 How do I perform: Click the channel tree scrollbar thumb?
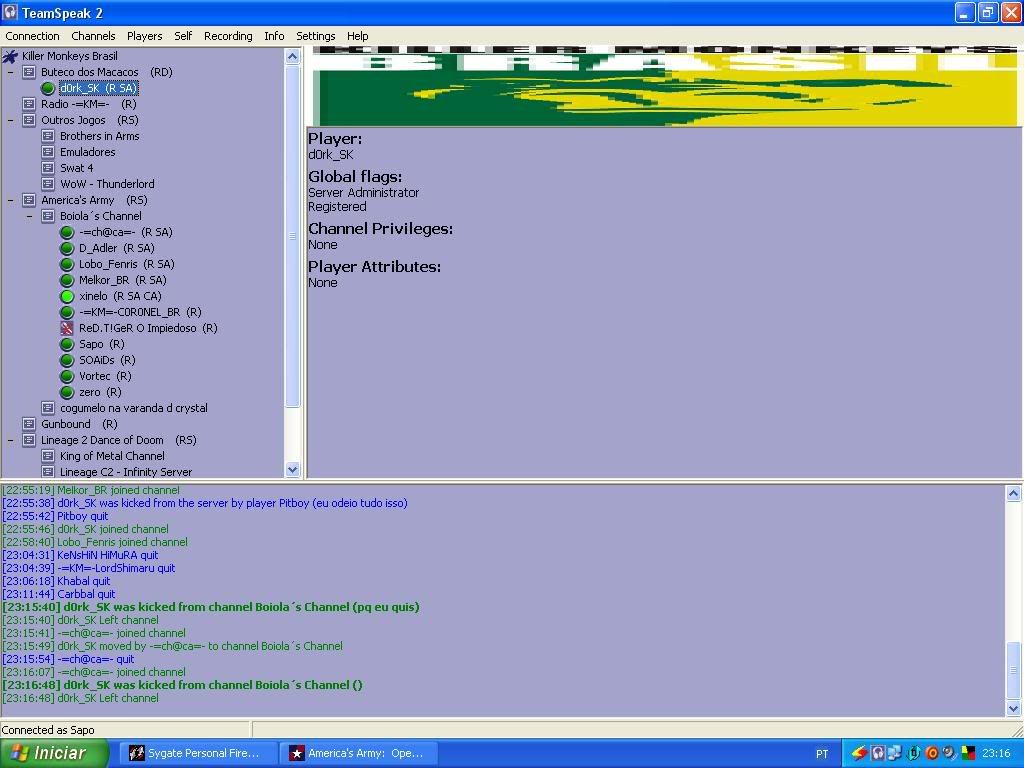(293, 236)
